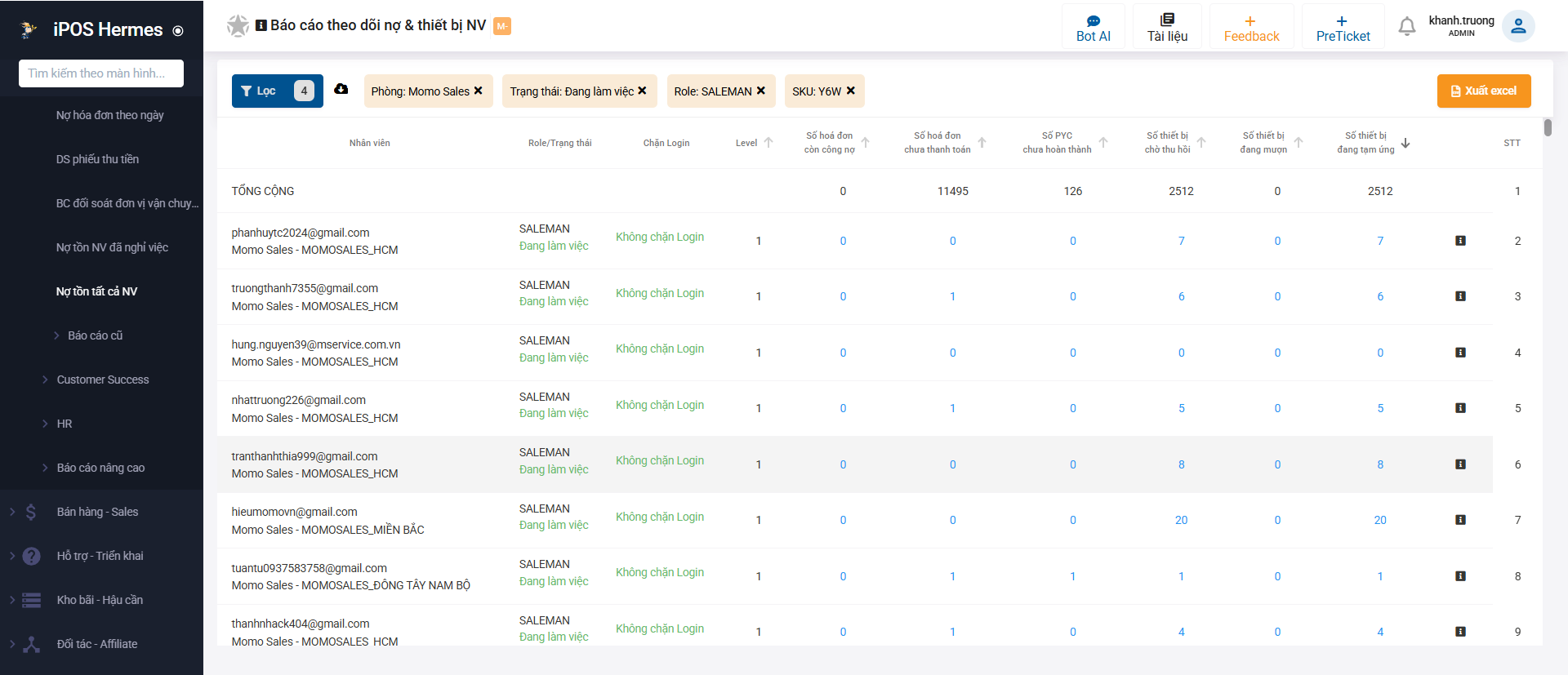The height and width of the screenshot is (675, 1568).
Task: Remove the Role: SALEMAN filter
Action: pos(761,91)
